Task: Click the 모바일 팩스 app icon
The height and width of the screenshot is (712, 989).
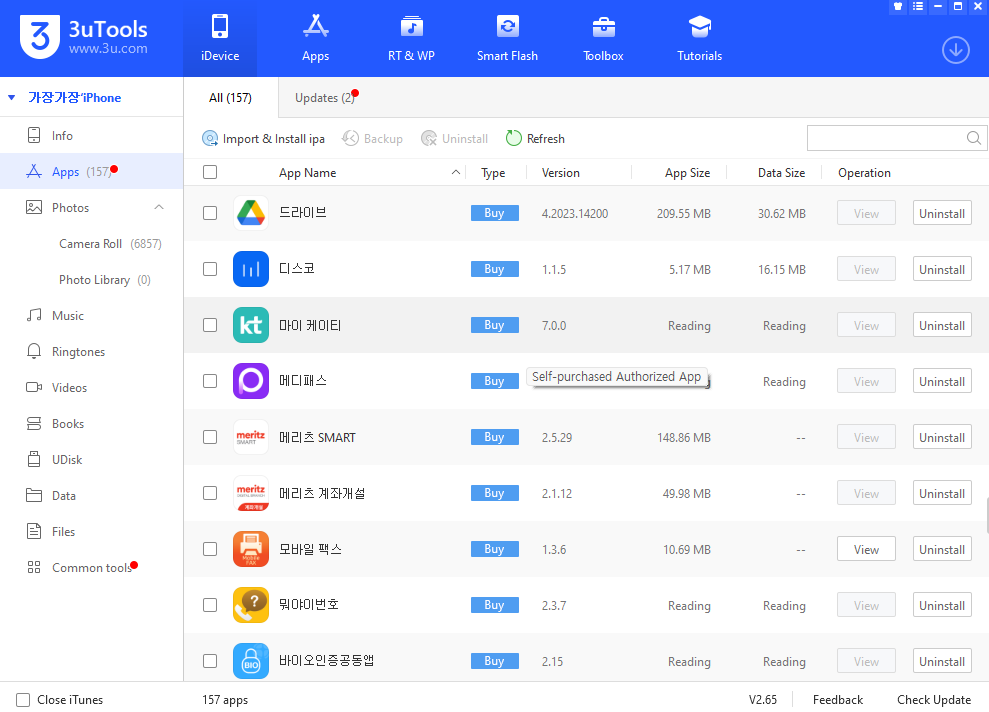Action: (x=250, y=549)
